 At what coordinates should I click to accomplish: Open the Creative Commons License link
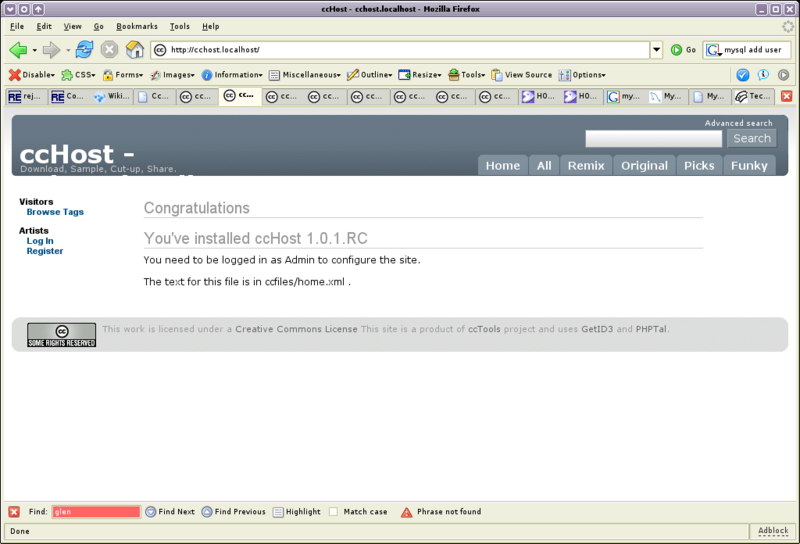(x=296, y=329)
